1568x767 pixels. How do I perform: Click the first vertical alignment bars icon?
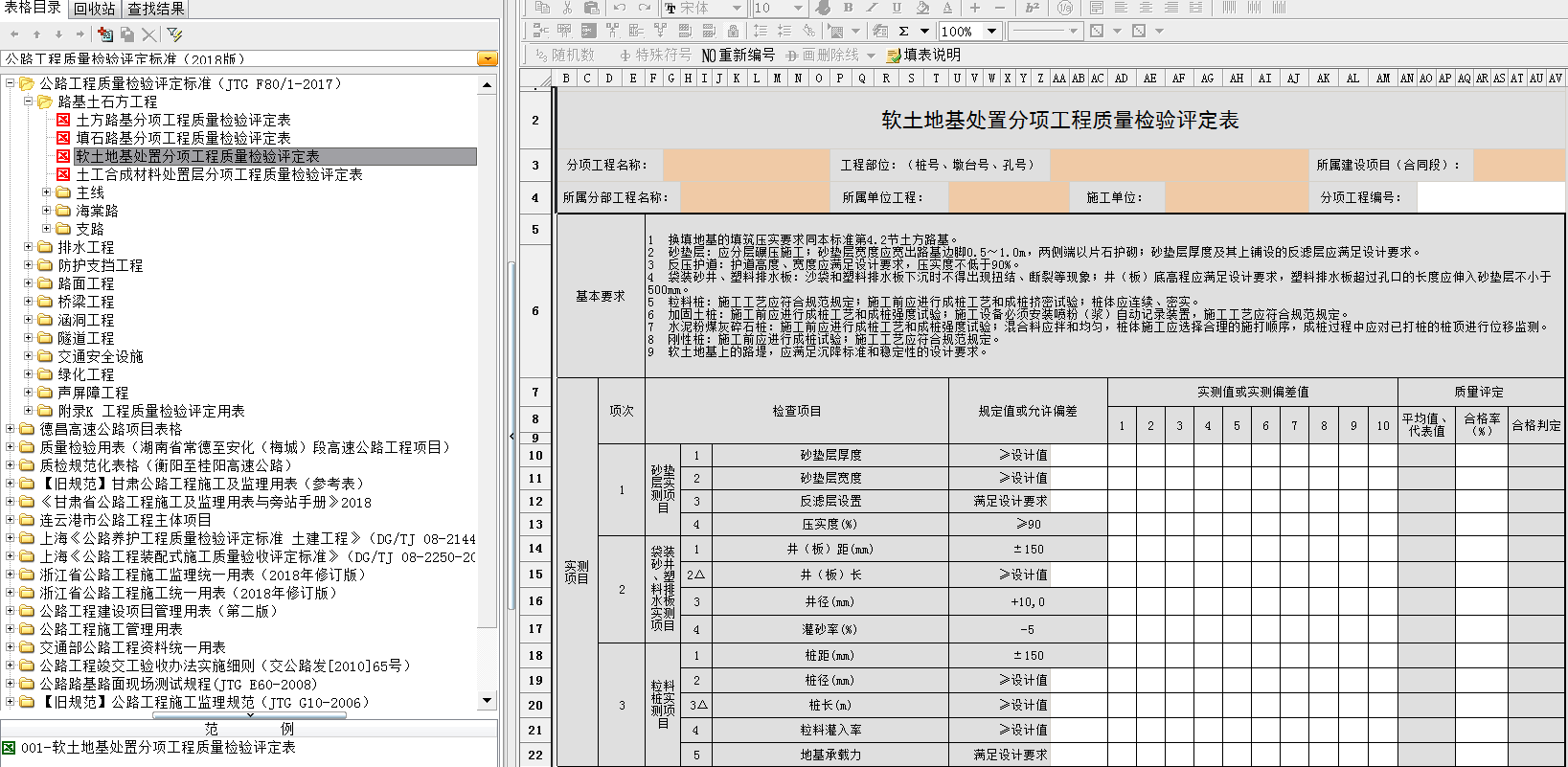1229,8
